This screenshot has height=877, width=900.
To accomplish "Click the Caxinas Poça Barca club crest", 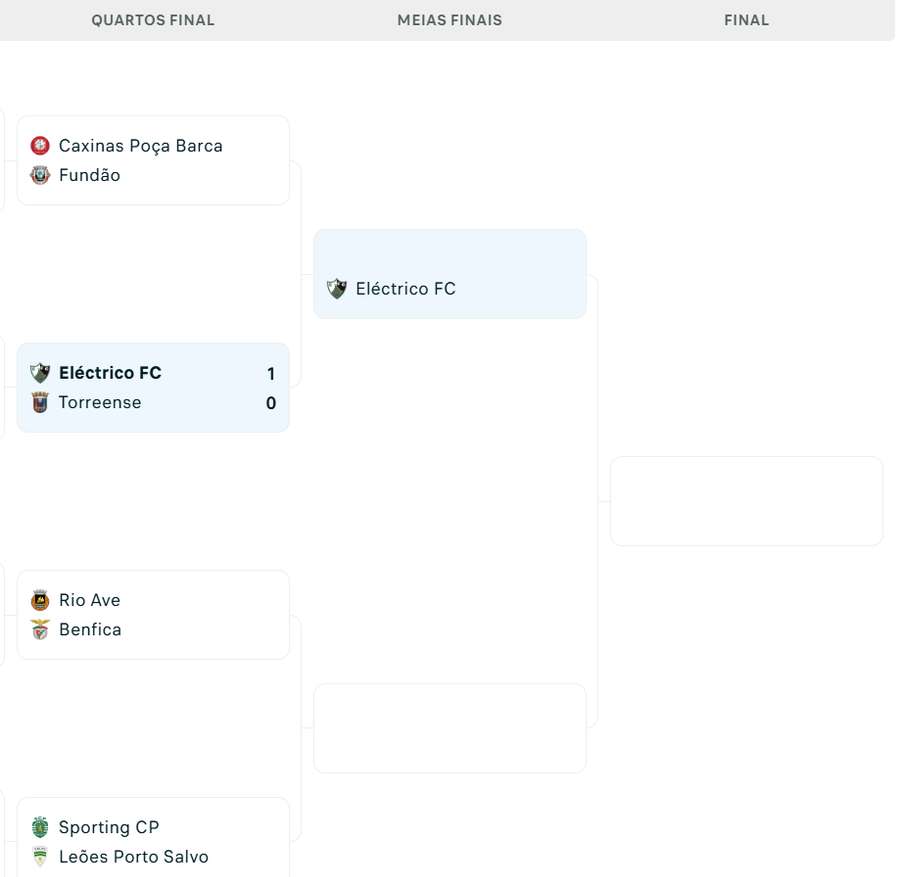I will tap(39, 145).
